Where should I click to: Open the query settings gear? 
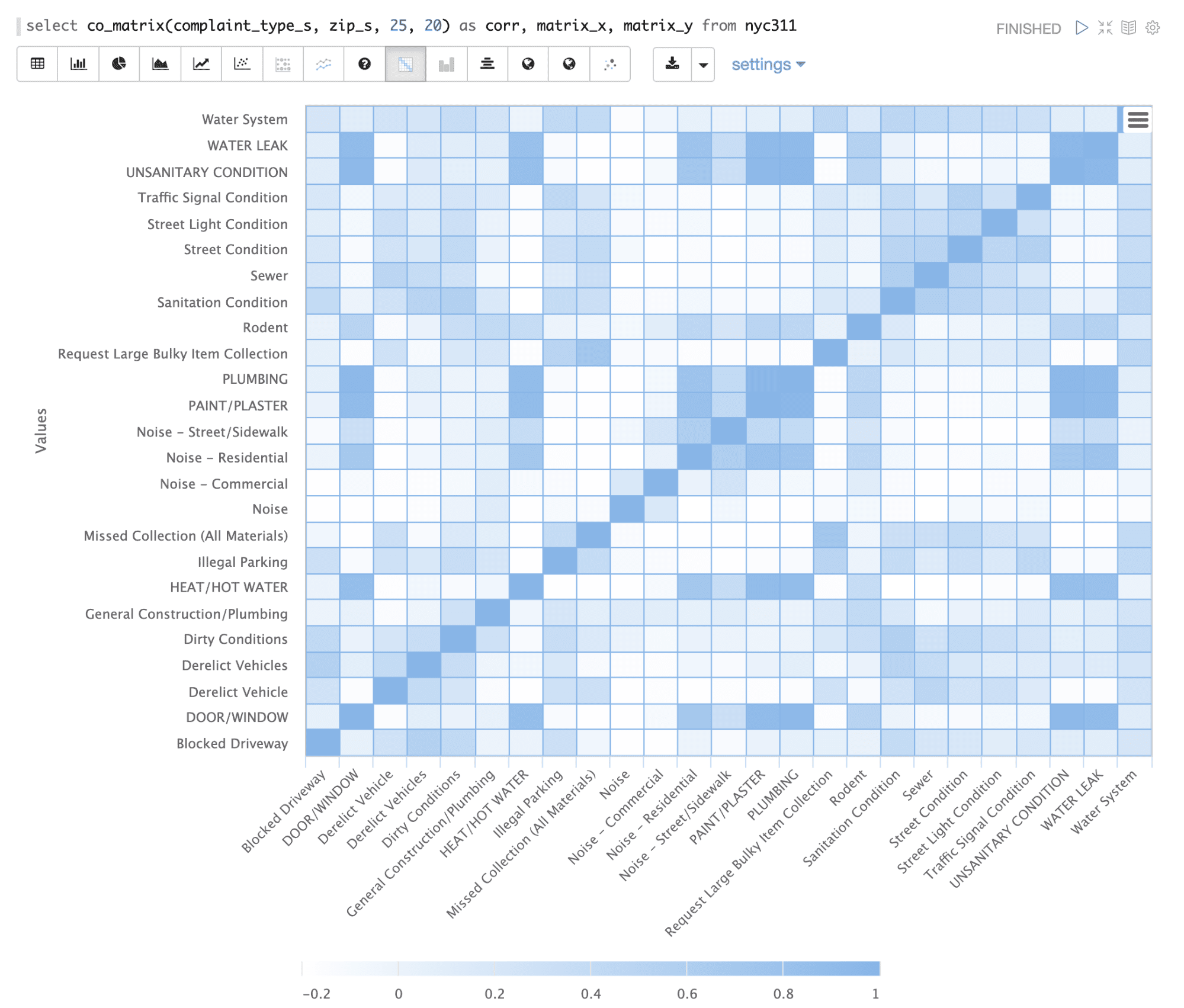(x=1151, y=27)
